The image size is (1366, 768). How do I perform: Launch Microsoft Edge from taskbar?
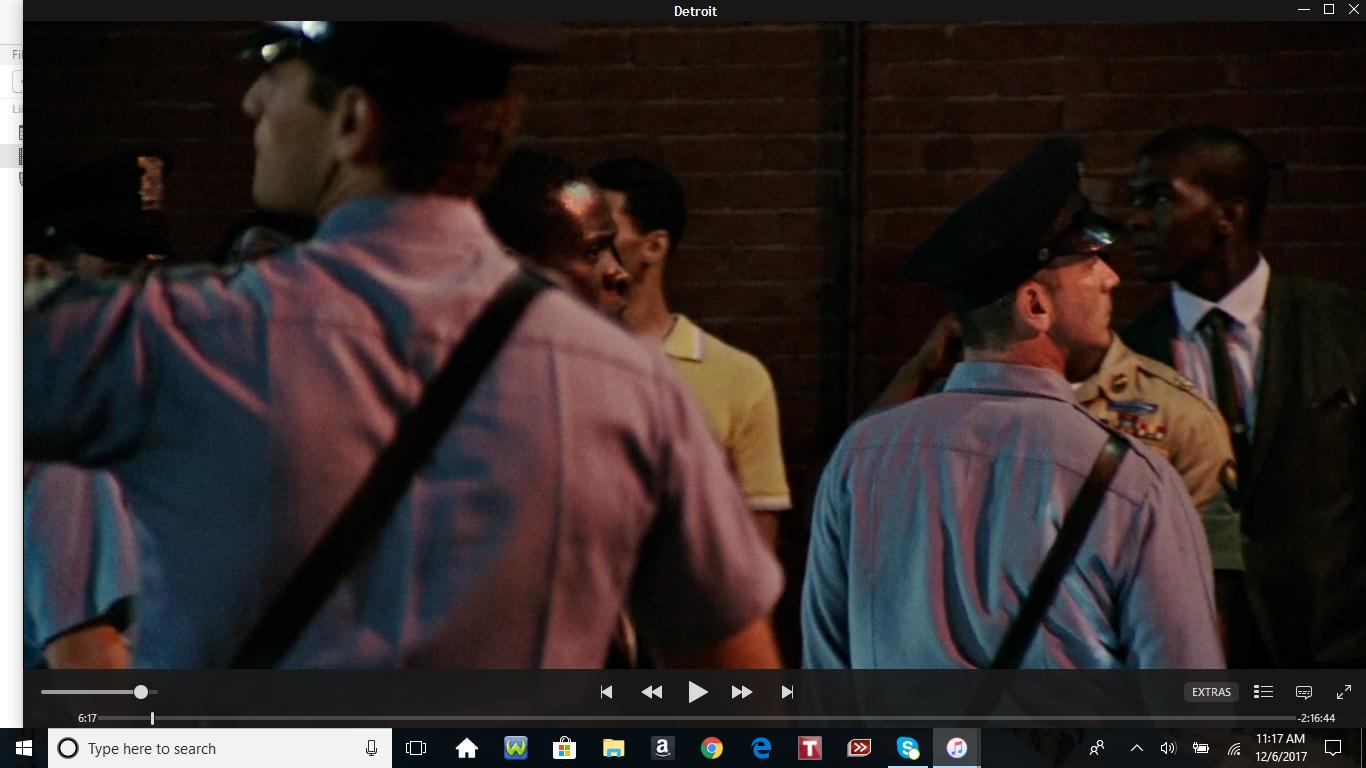coord(760,748)
